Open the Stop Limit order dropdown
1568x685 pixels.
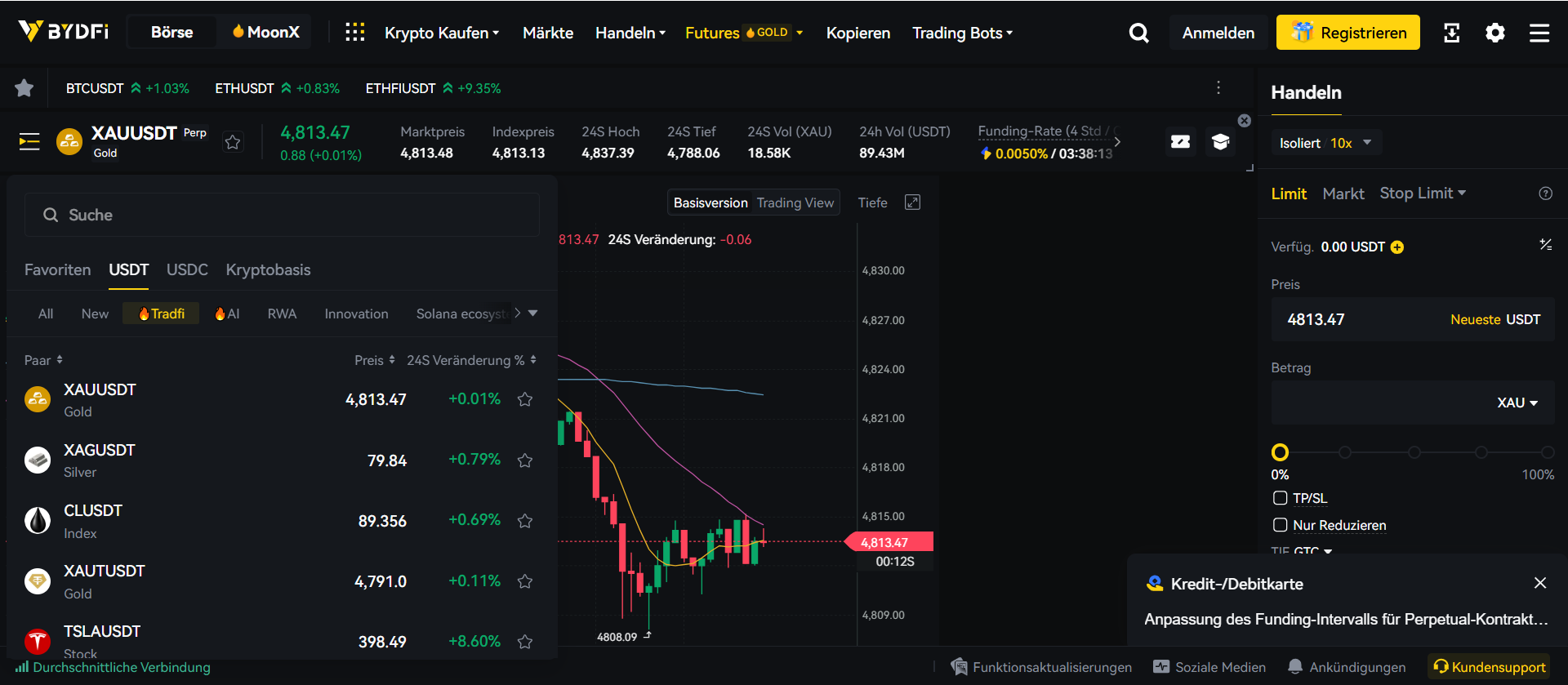1423,193
